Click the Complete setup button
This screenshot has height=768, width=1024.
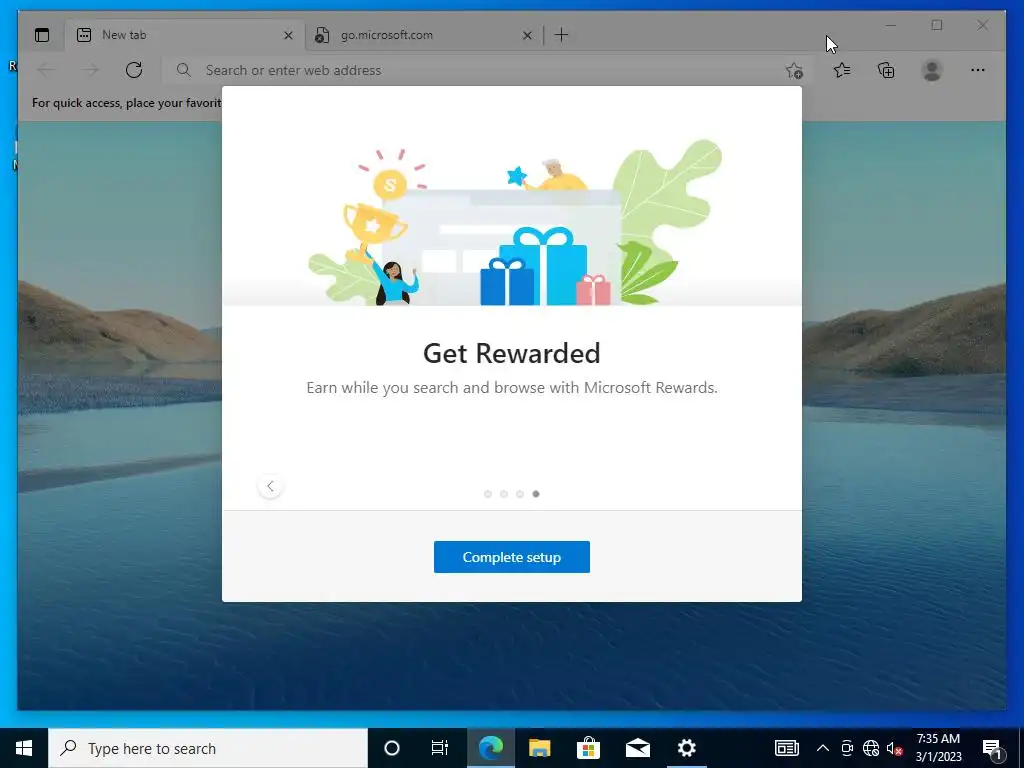tap(511, 557)
